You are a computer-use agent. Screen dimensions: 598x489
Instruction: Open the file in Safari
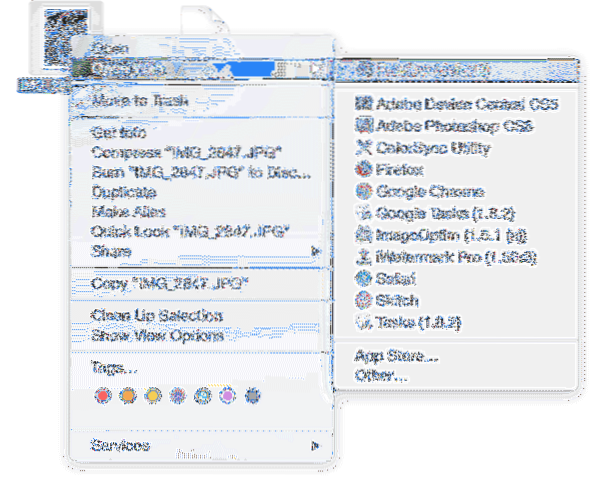[x=385, y=279]
